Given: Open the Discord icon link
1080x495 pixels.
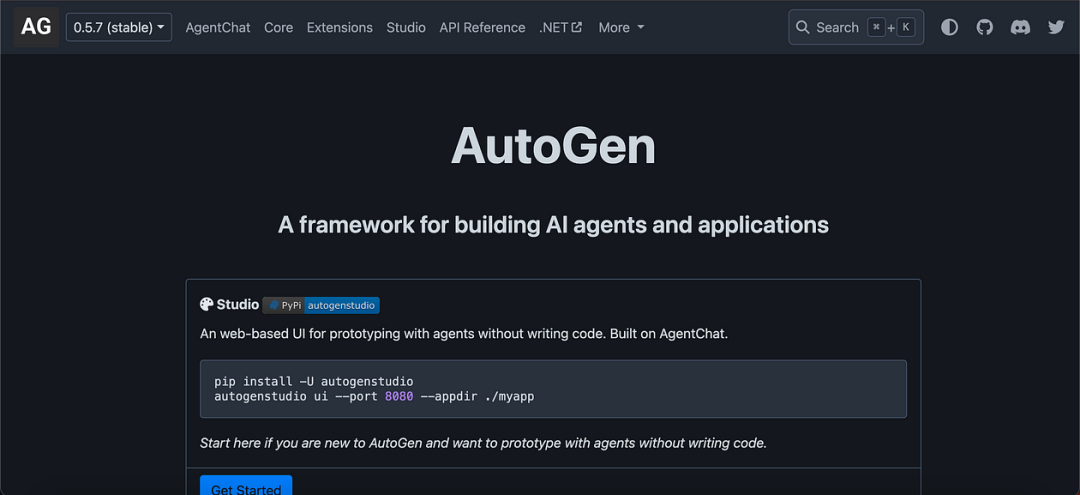Looking at the screenshot, I should [1020, 28].
